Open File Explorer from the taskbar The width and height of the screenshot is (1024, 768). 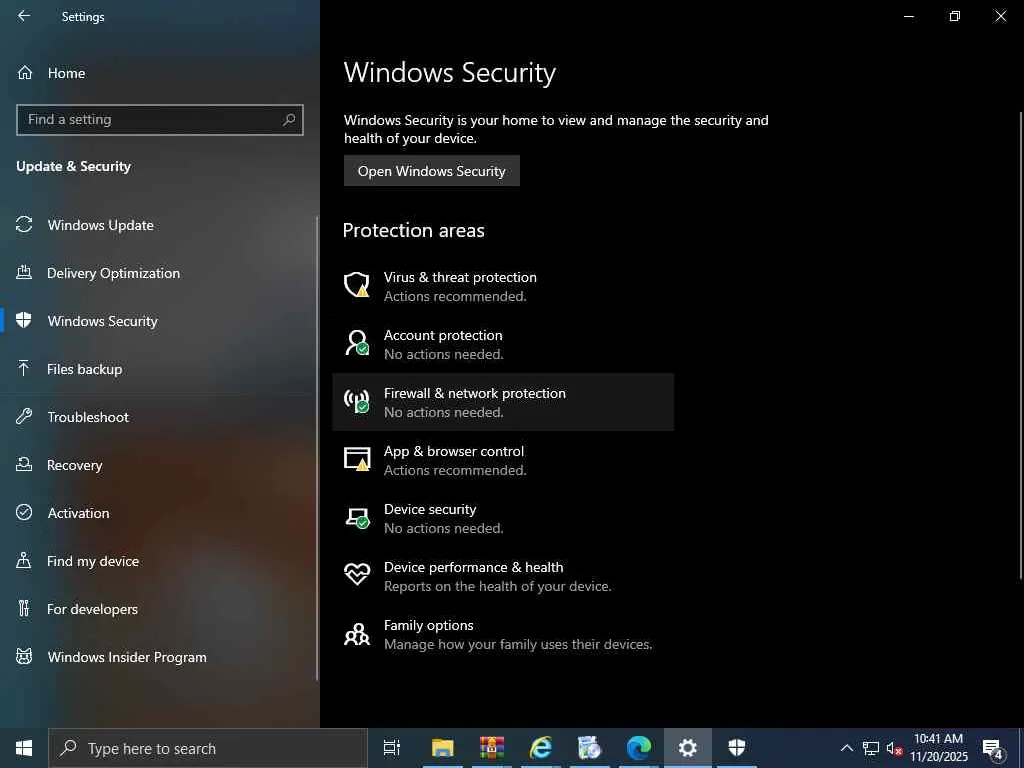[442, 748]
